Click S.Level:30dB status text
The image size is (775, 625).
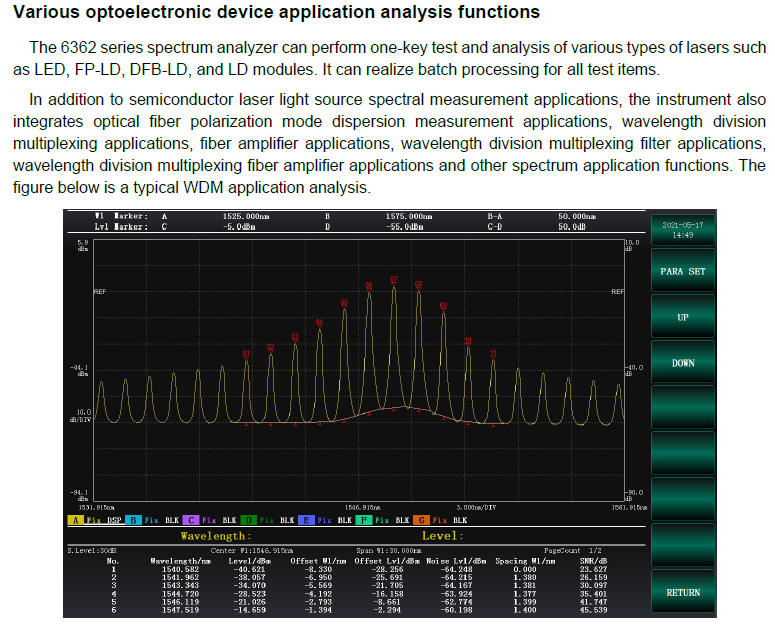92,550
